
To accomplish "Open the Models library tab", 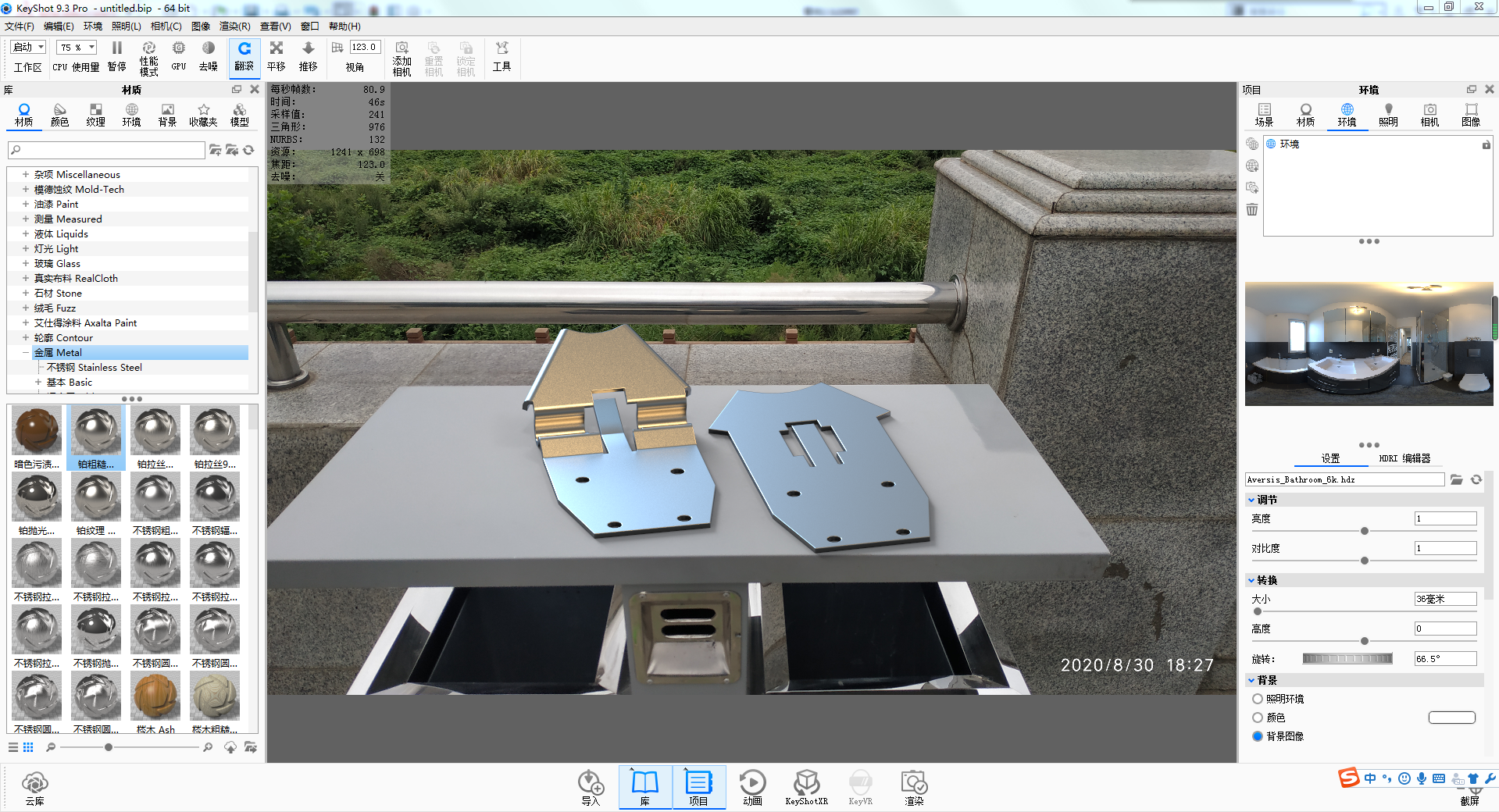I will click(x=240, y=115).
